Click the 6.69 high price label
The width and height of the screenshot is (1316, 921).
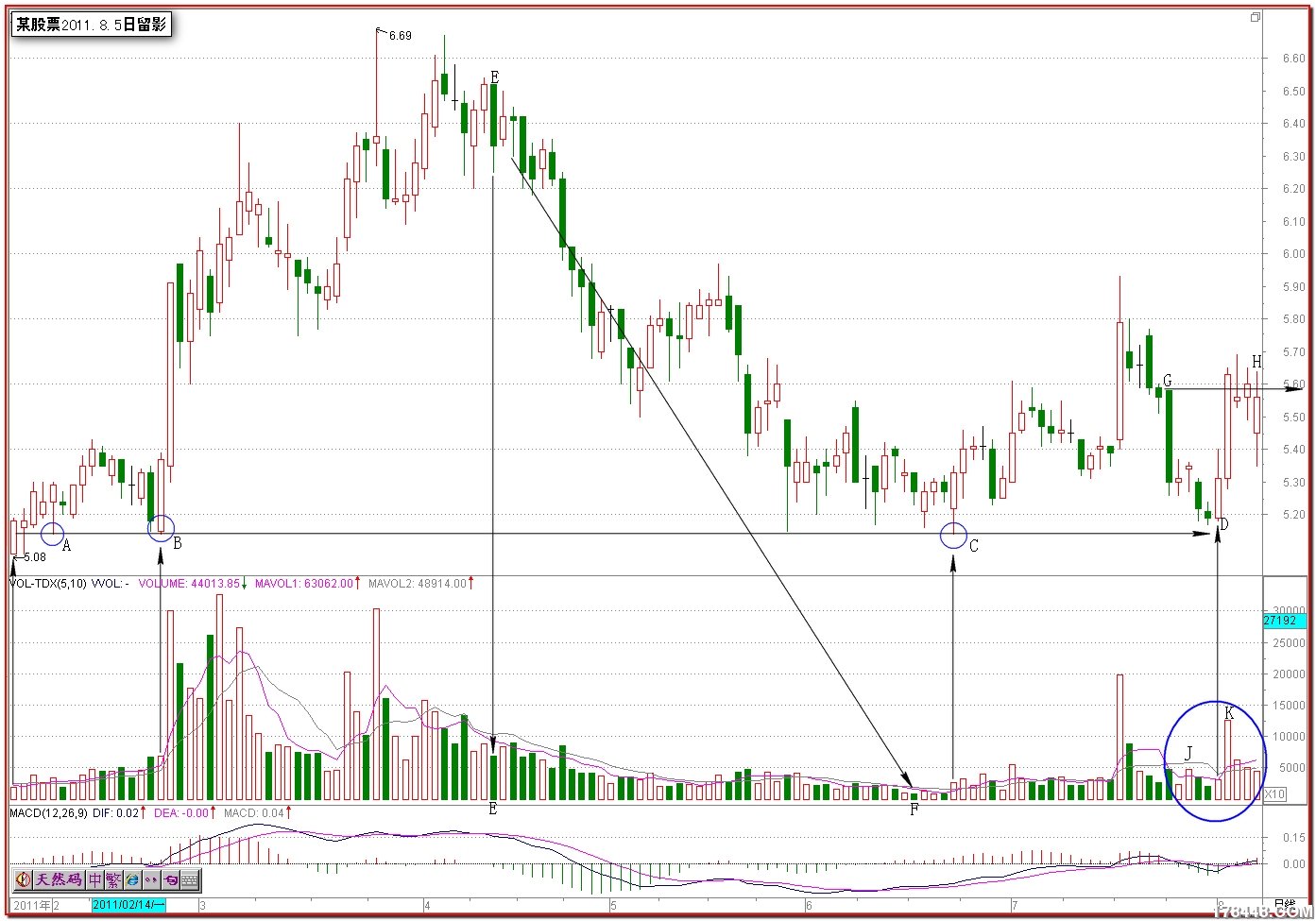(x=400, y=36)
